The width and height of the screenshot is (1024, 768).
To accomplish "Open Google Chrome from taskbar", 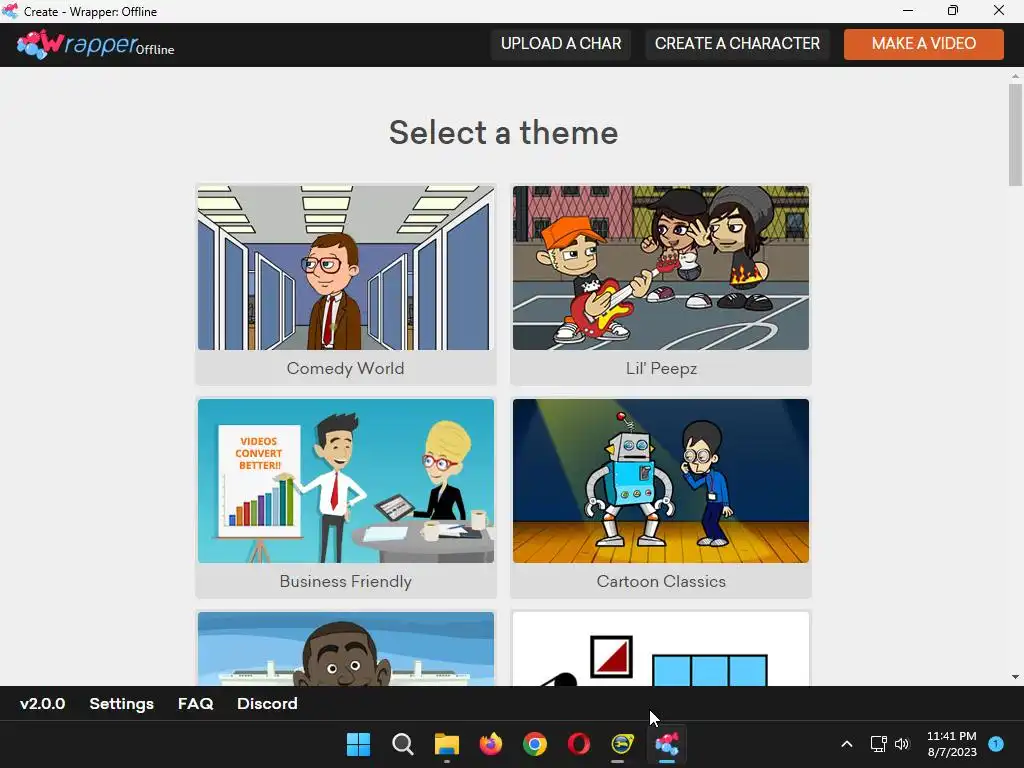I will point(535,744).
